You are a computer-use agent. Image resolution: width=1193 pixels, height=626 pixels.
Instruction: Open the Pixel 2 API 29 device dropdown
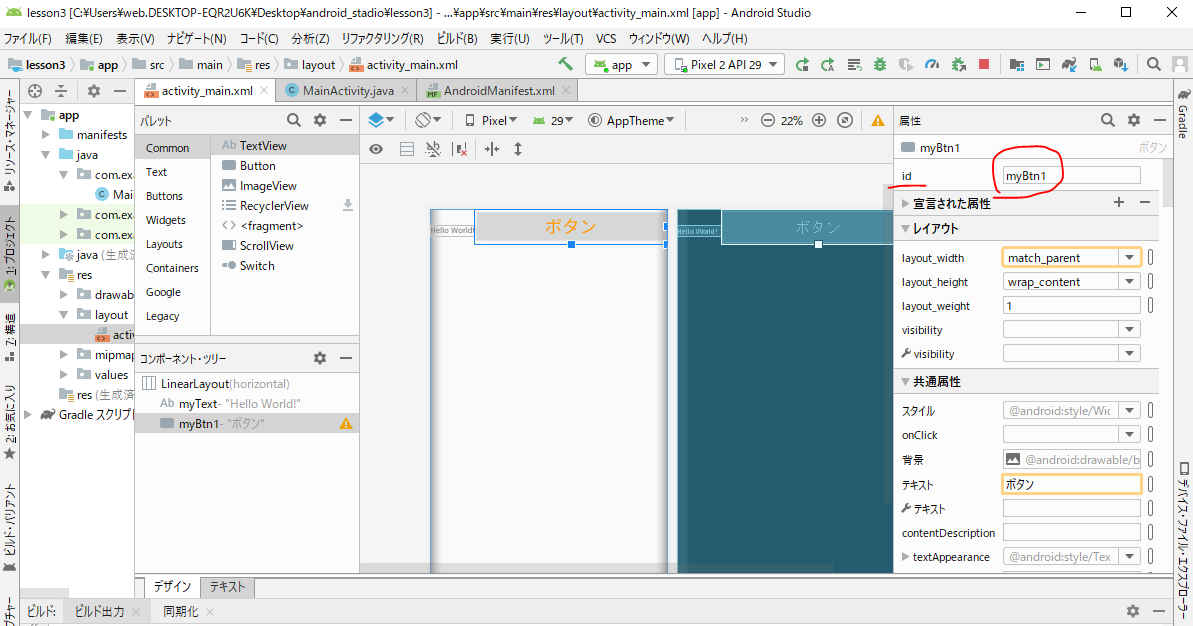(x=724, y=64)
